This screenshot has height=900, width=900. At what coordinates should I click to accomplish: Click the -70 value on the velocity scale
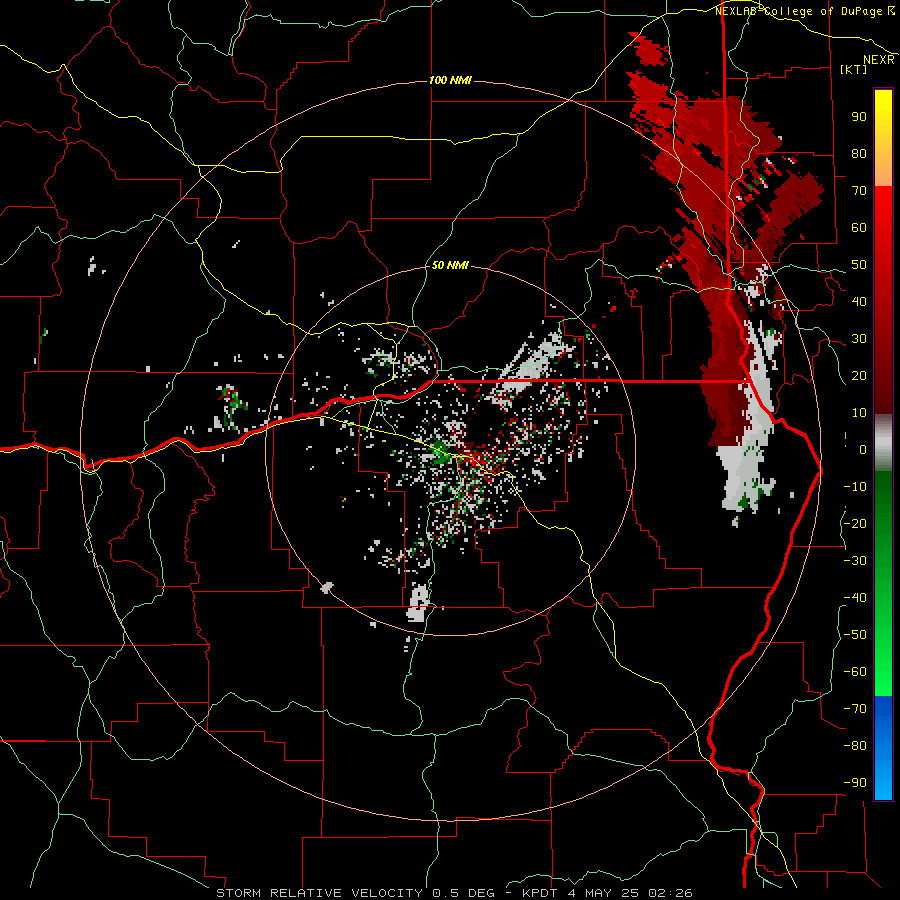pyautogui.click(x=855, y=709)
